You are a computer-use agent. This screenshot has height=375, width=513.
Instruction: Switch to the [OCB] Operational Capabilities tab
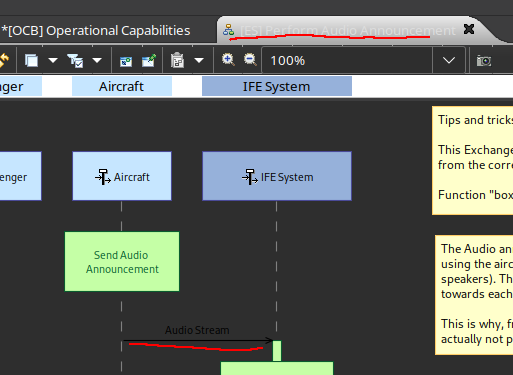point(96,31)
